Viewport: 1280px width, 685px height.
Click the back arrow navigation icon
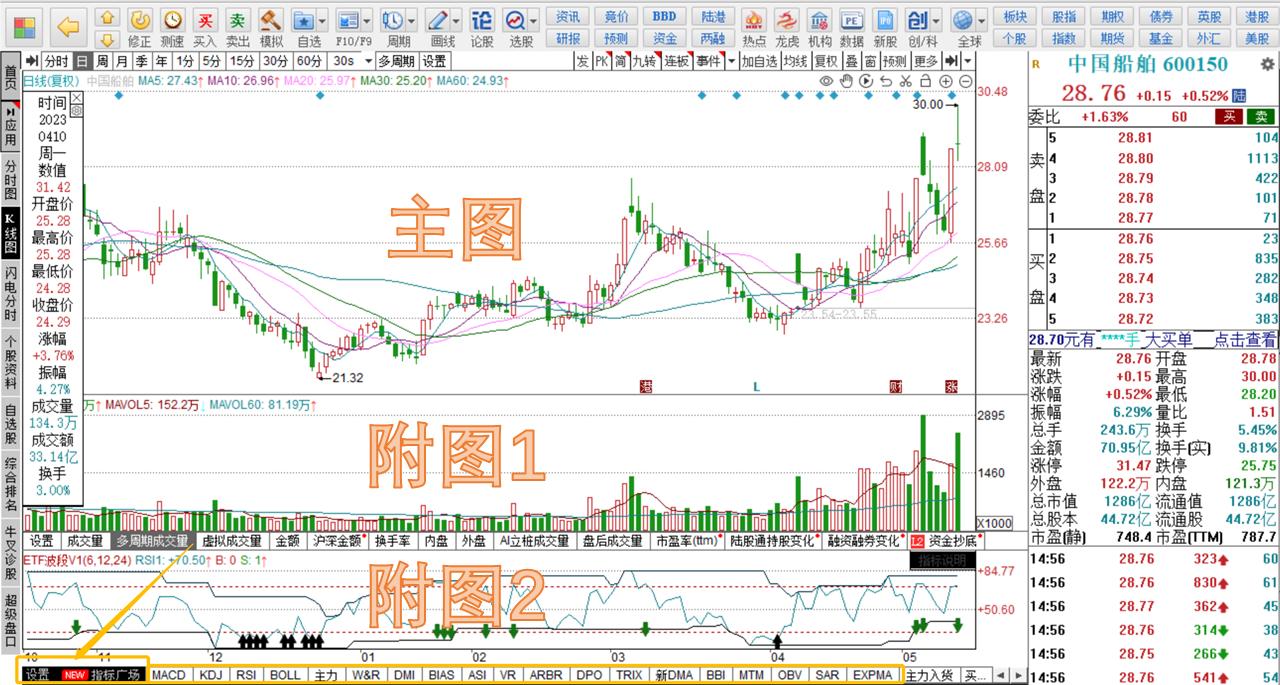(x=68, y=27)
